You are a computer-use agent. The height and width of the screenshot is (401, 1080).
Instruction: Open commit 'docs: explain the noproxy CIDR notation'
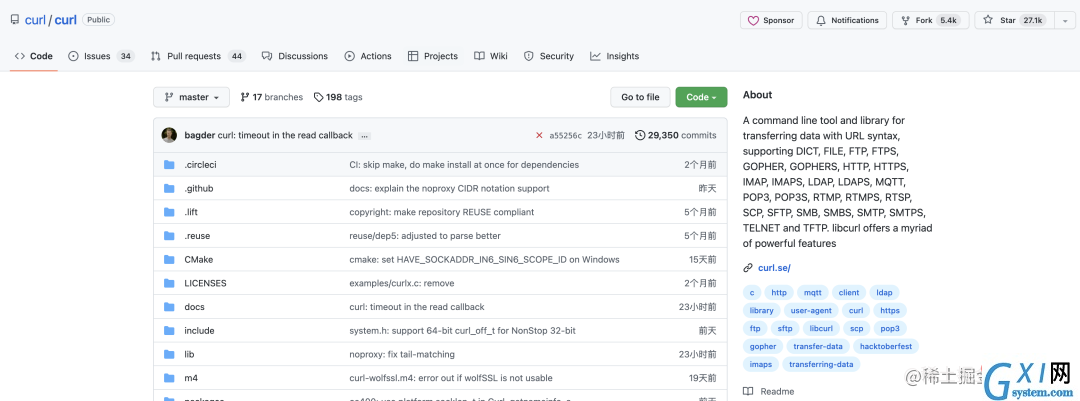click(x=449, y=188)
